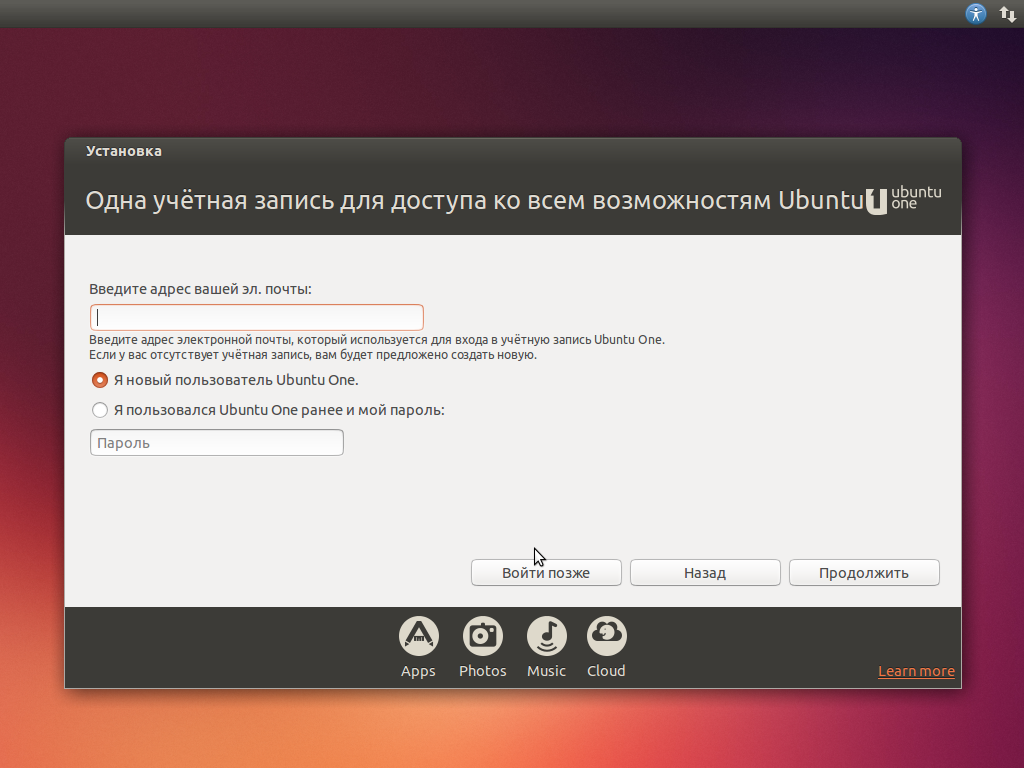Click the "Одна учётная запись" heading

click(x=475, y=200)
